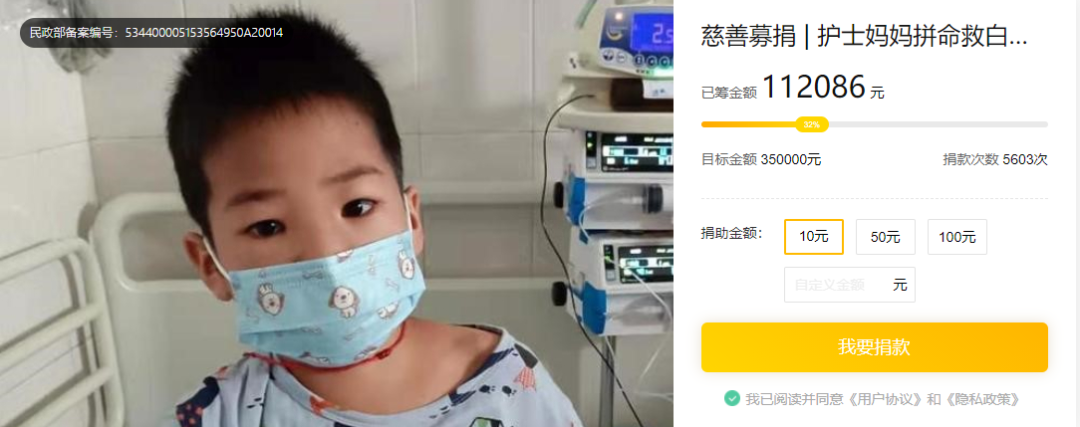The image size is (1080, 427).
Task: Click the 捐款次数 5603次 counter
Action: tap(995, 160)
